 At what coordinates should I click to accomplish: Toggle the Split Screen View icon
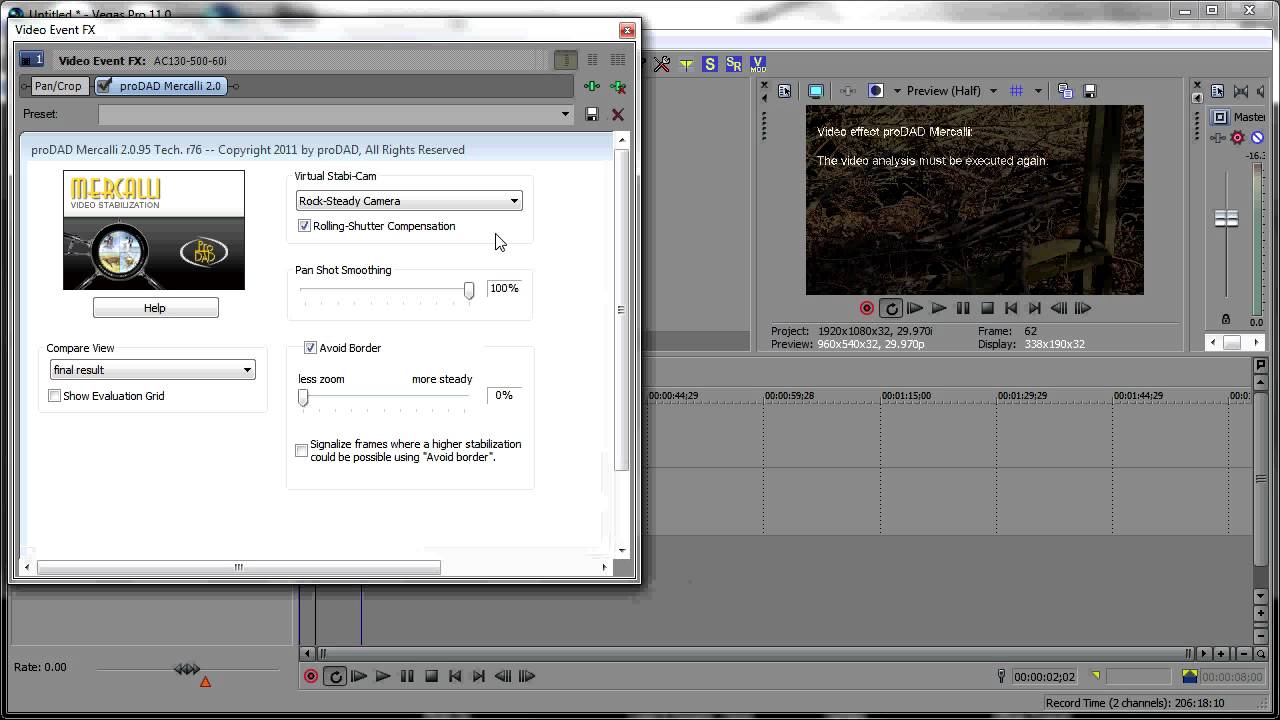[x=876, y=91]
